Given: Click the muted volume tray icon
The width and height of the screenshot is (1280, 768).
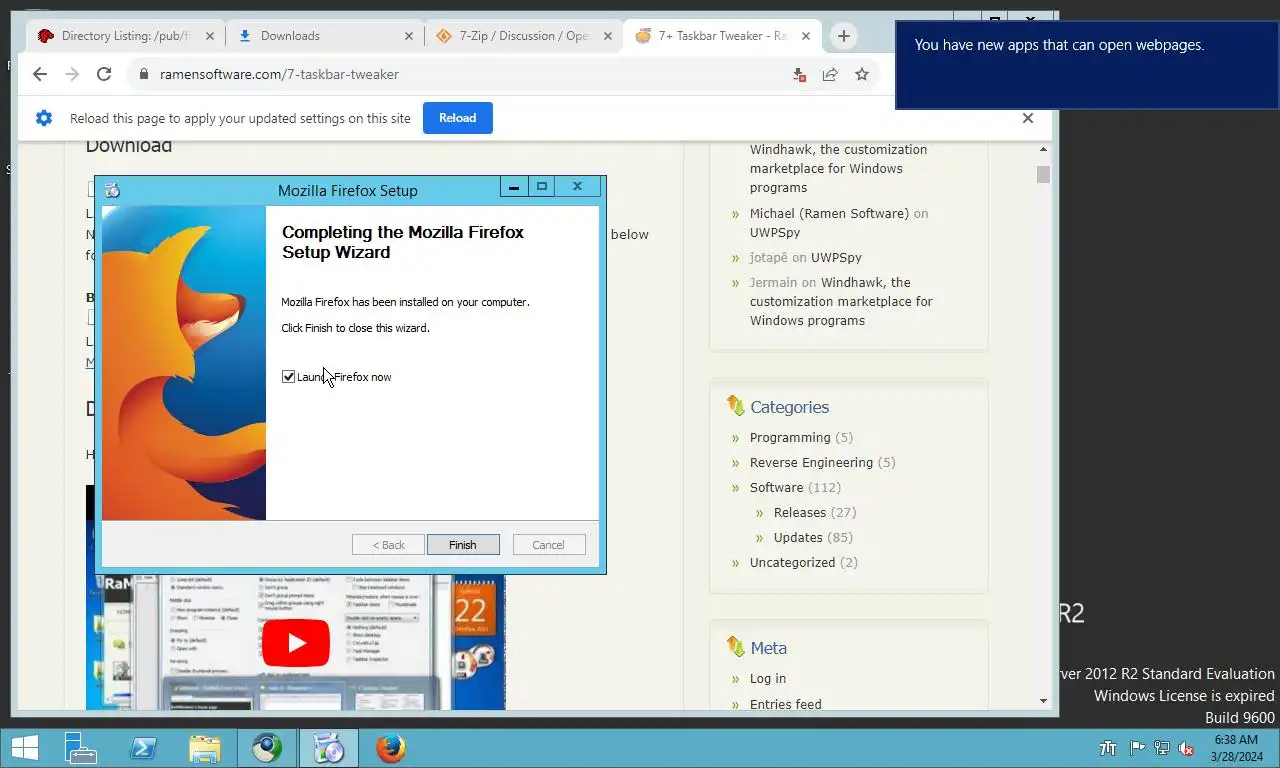Looking at the screenshot, I should pyautogui.click(x=1186, y=748).
